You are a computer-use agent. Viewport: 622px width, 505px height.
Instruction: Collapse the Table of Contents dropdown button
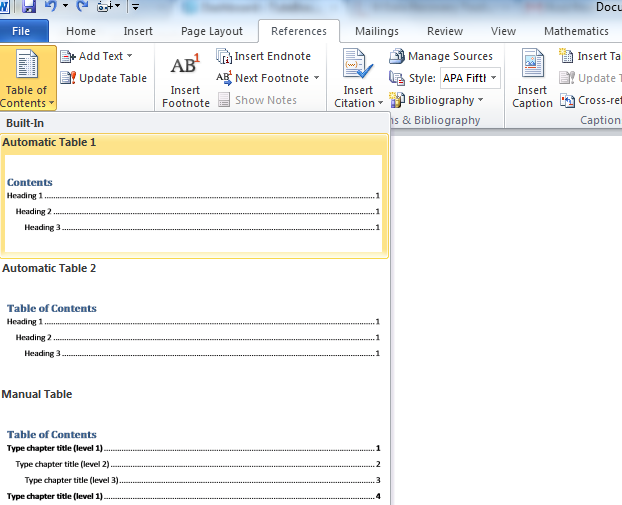[x=28, y=78]
